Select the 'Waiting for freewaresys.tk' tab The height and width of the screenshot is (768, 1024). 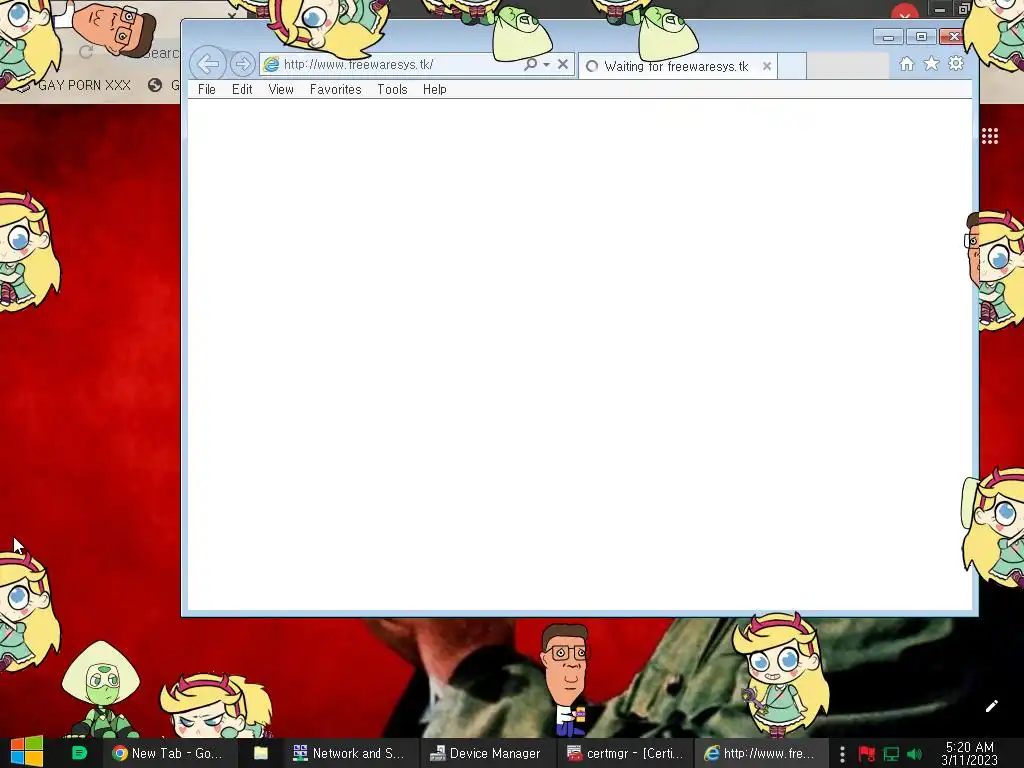pos(677,66)
